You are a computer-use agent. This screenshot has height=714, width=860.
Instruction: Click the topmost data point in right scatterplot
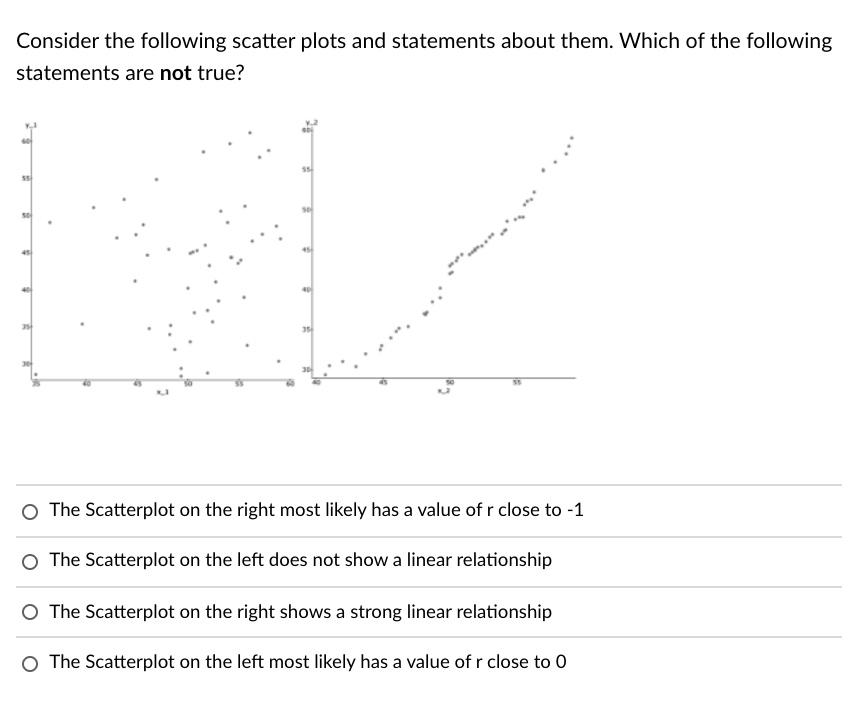tap(571, 137)
